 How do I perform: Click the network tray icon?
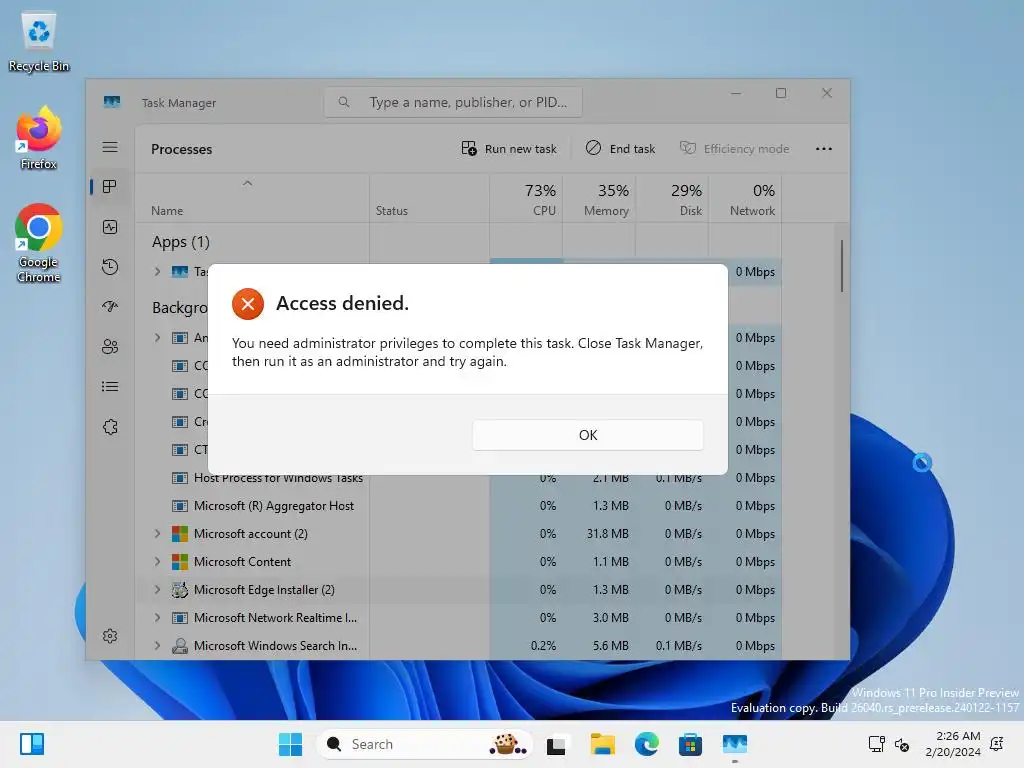(876, 744)
